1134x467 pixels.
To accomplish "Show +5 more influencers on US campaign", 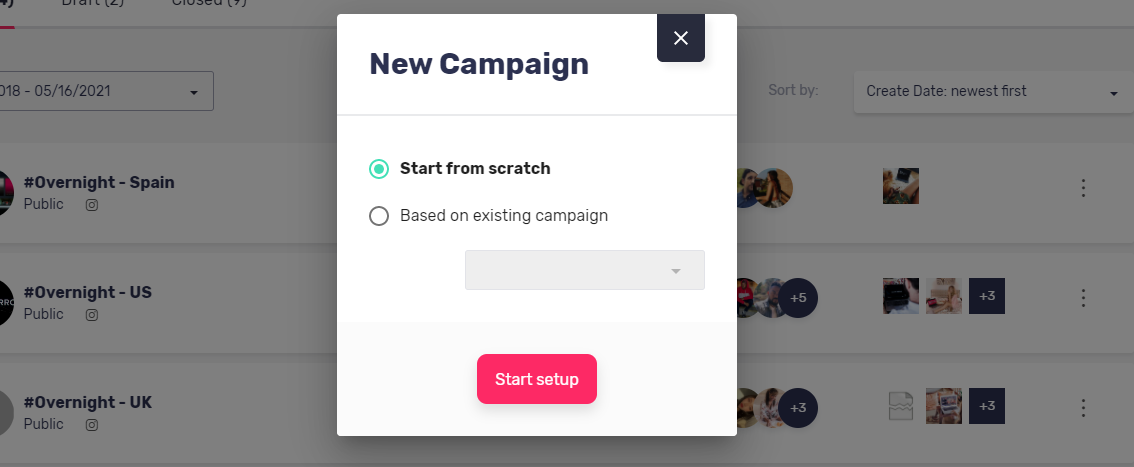I will [x=798, y=298].
